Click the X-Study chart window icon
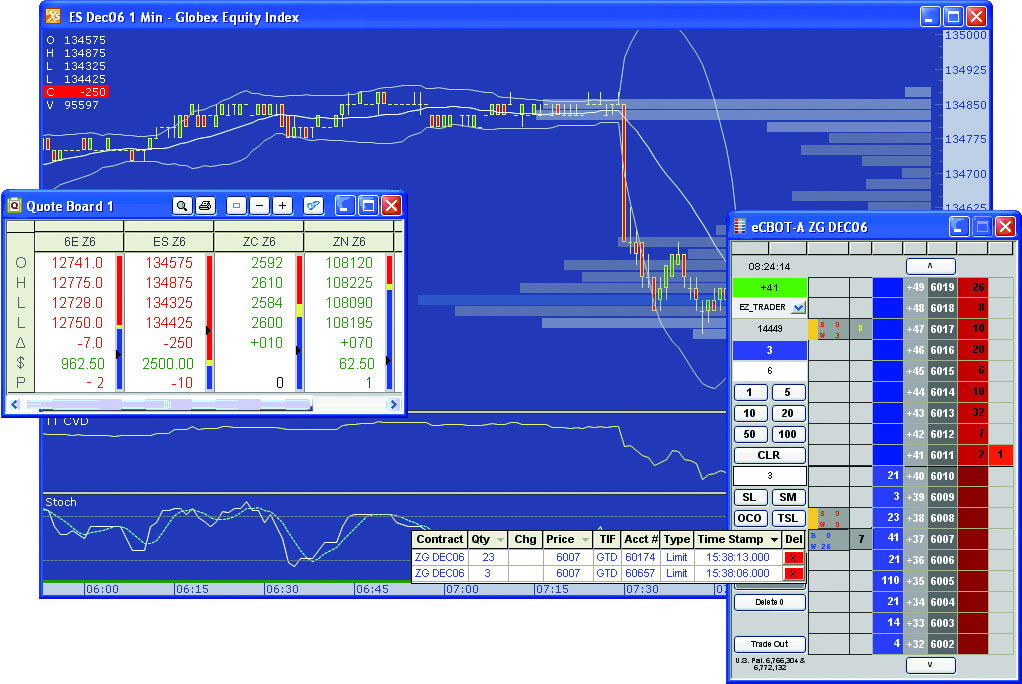Viewport: 1022px width, 684px height. [53, 16]
